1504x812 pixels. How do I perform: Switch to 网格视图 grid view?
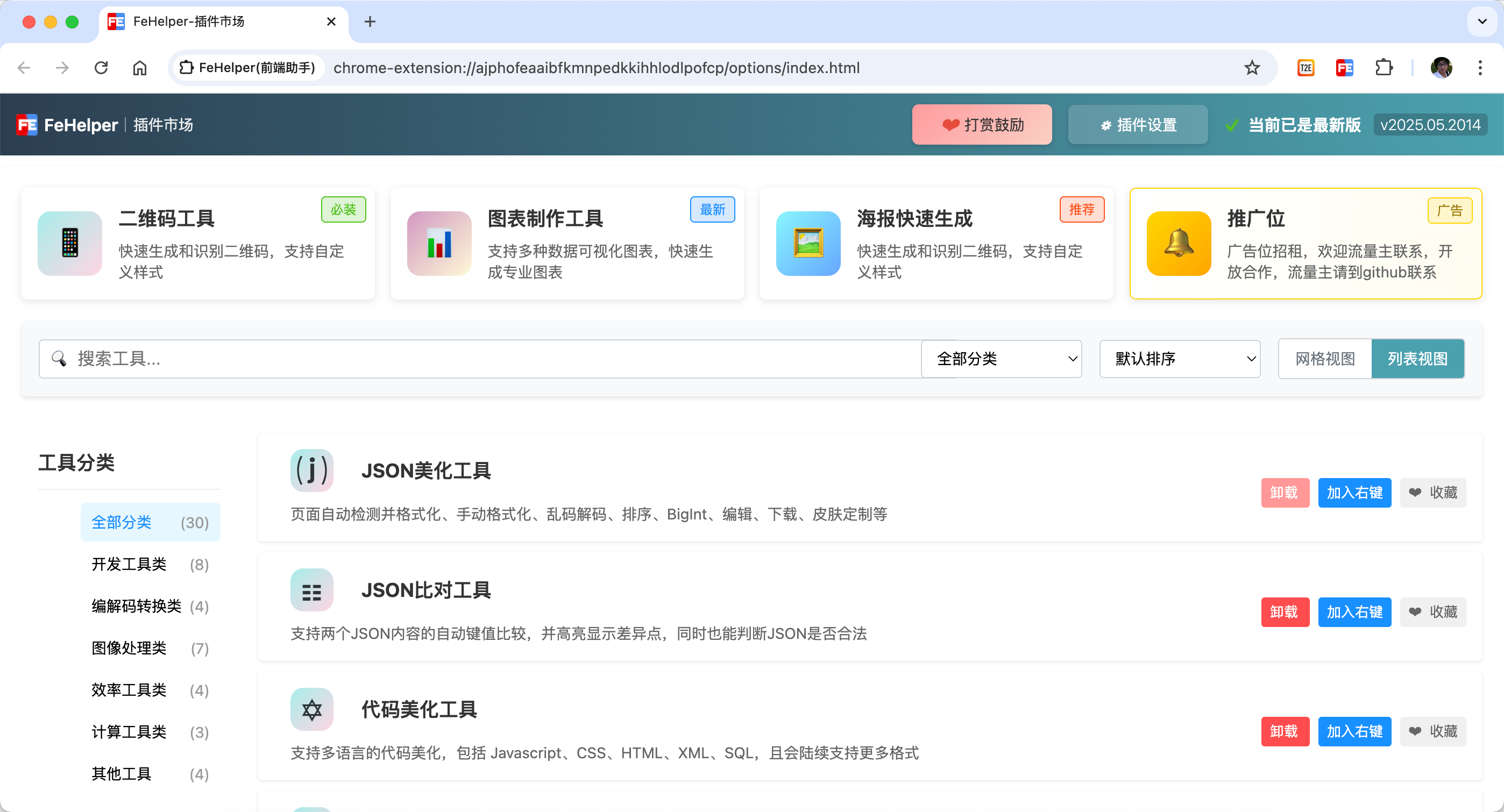coord(1325,359)
